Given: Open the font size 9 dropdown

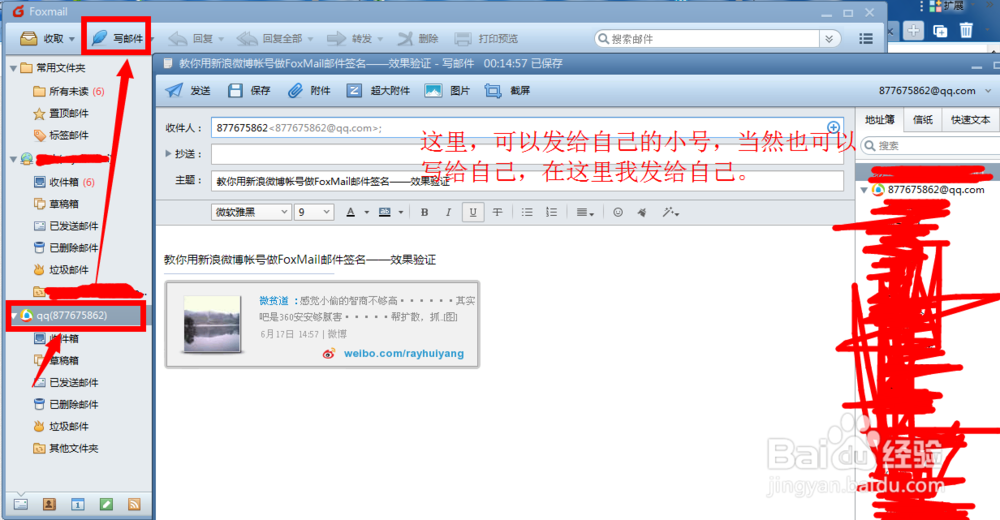Looking at the screenshot, I should tap(314, 212).
